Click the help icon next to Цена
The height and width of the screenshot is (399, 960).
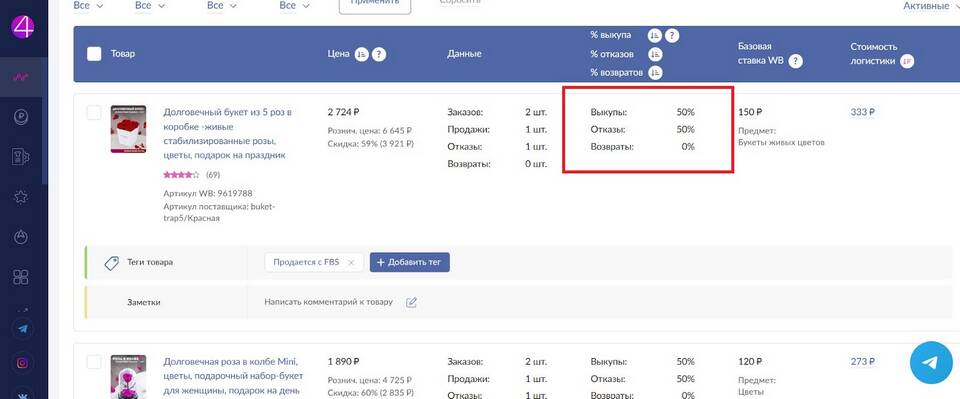tap(380, 54)
